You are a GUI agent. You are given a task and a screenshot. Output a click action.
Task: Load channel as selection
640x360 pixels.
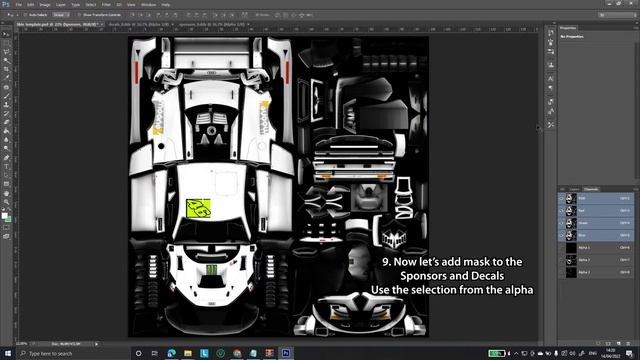tap(598, 344)
